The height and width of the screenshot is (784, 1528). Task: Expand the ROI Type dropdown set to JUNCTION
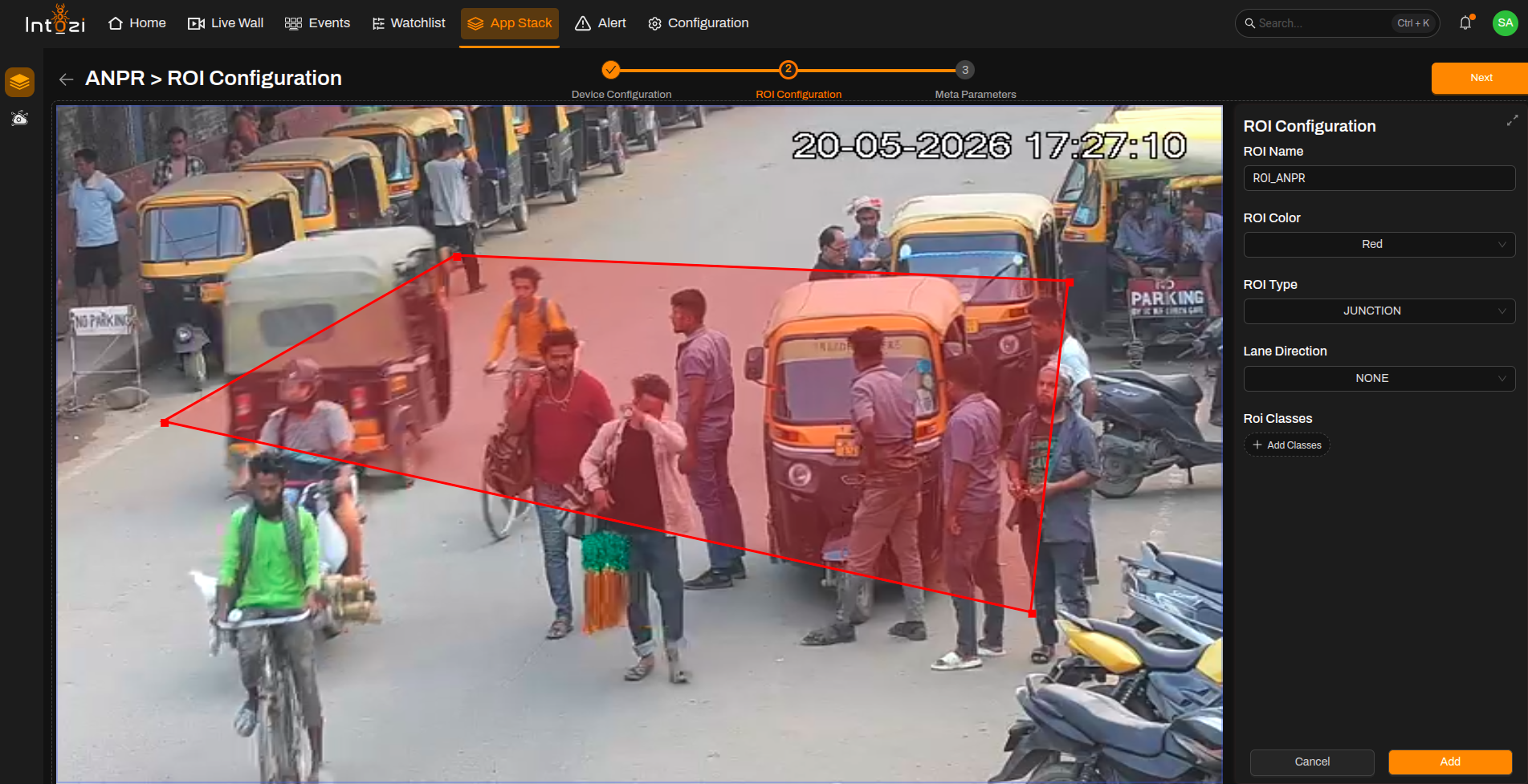1379,311
